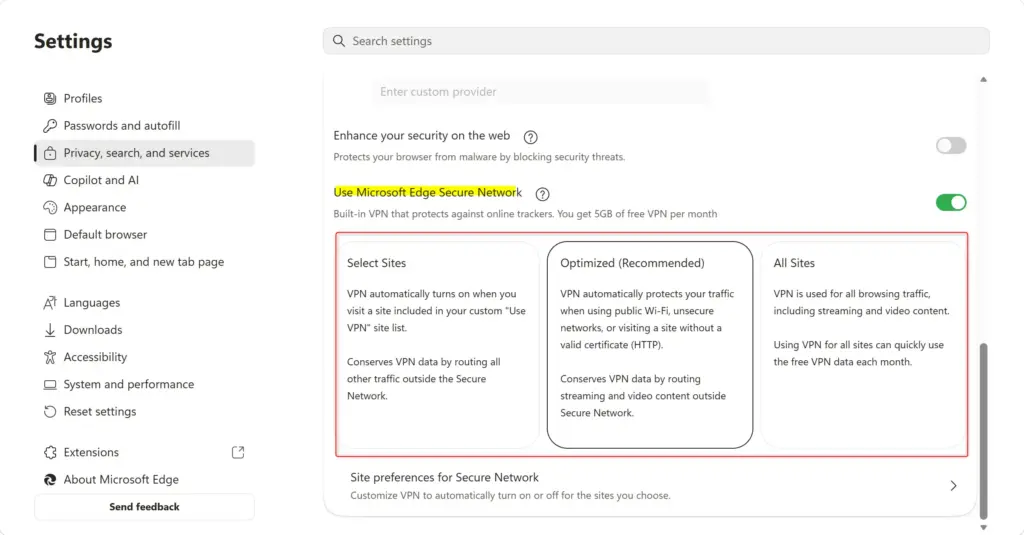Viewport: 1024px width, 535px height.
Task: Open help icon next to Secure Network
Action: [542, 194]
